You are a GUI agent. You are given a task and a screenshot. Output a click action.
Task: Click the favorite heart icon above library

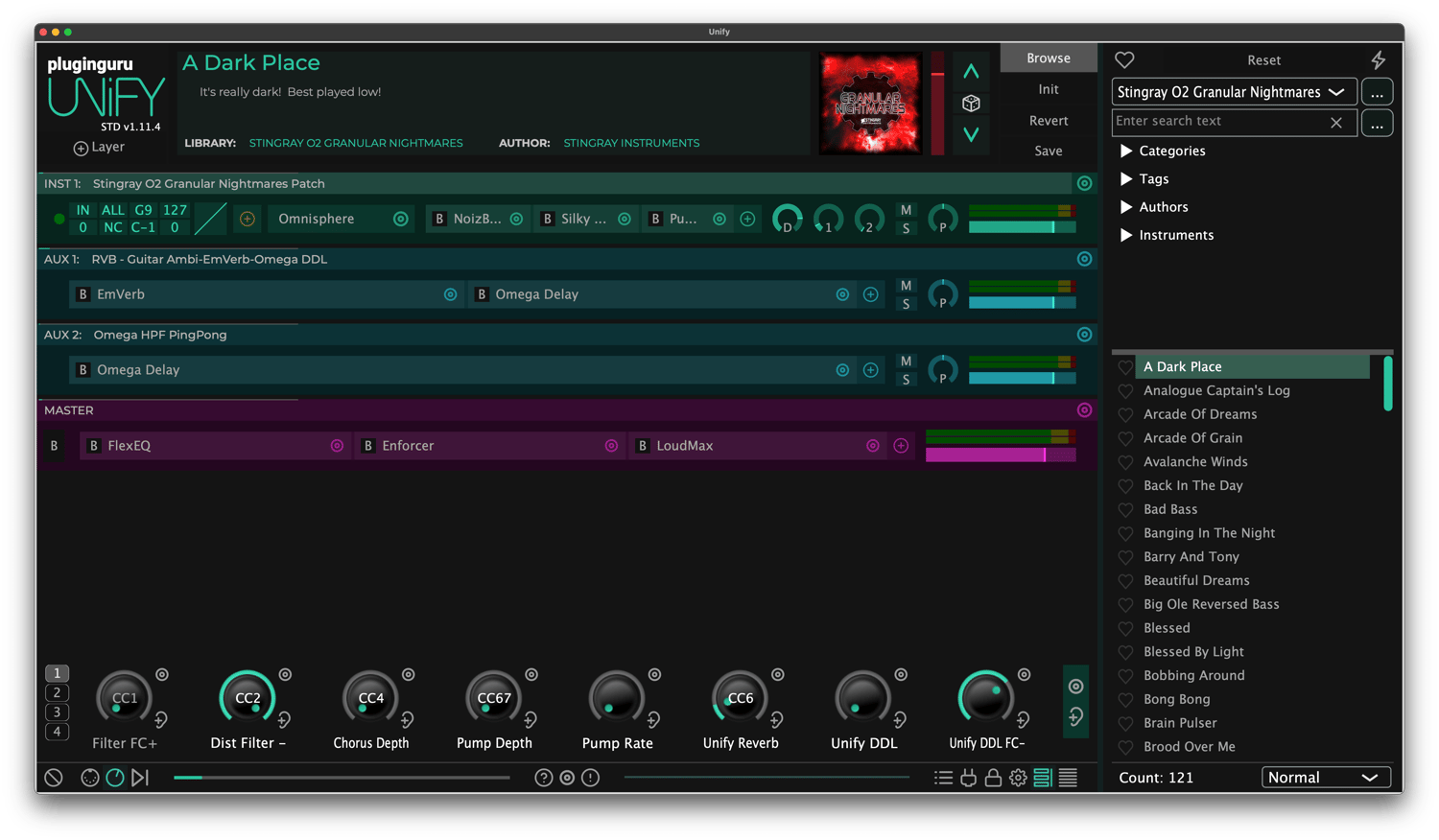1124,59
